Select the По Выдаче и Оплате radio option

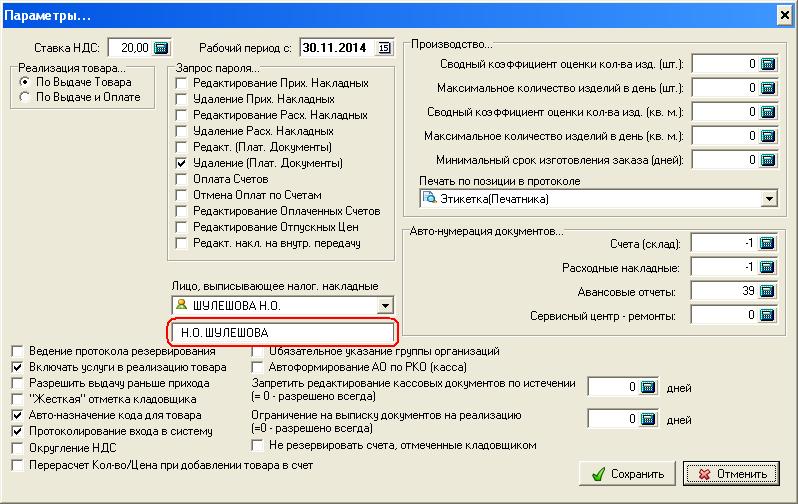coord(25,98)
